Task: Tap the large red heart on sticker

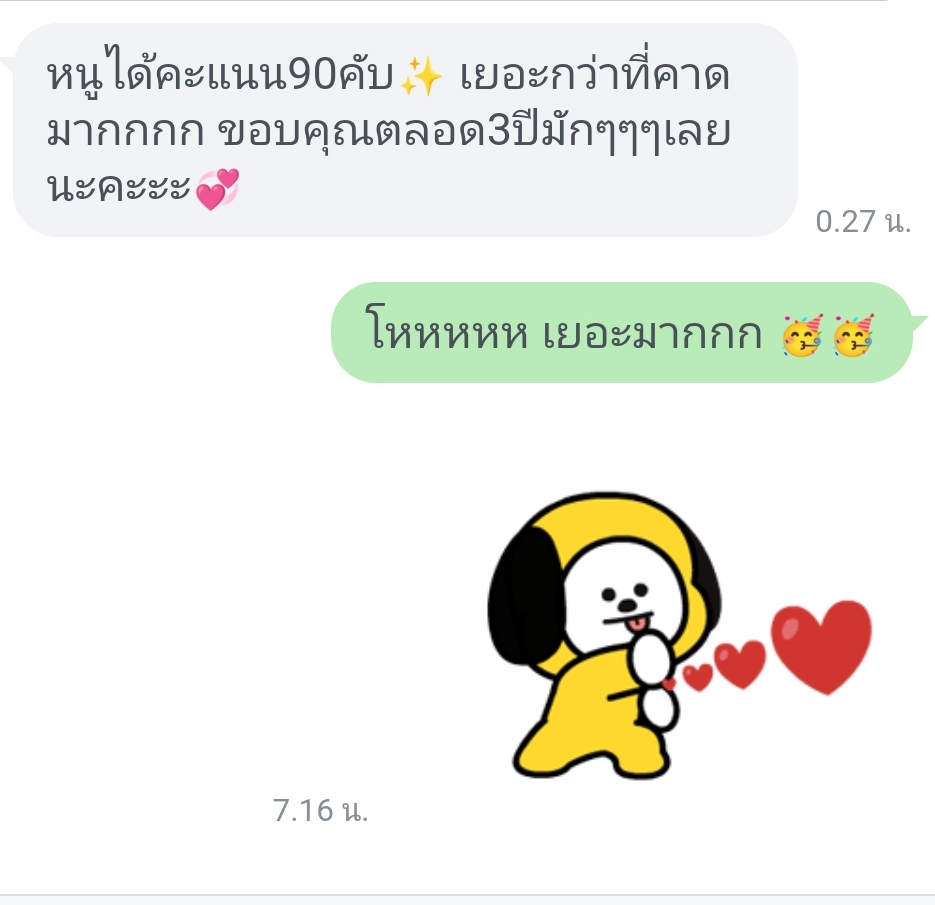Action: 822,647
